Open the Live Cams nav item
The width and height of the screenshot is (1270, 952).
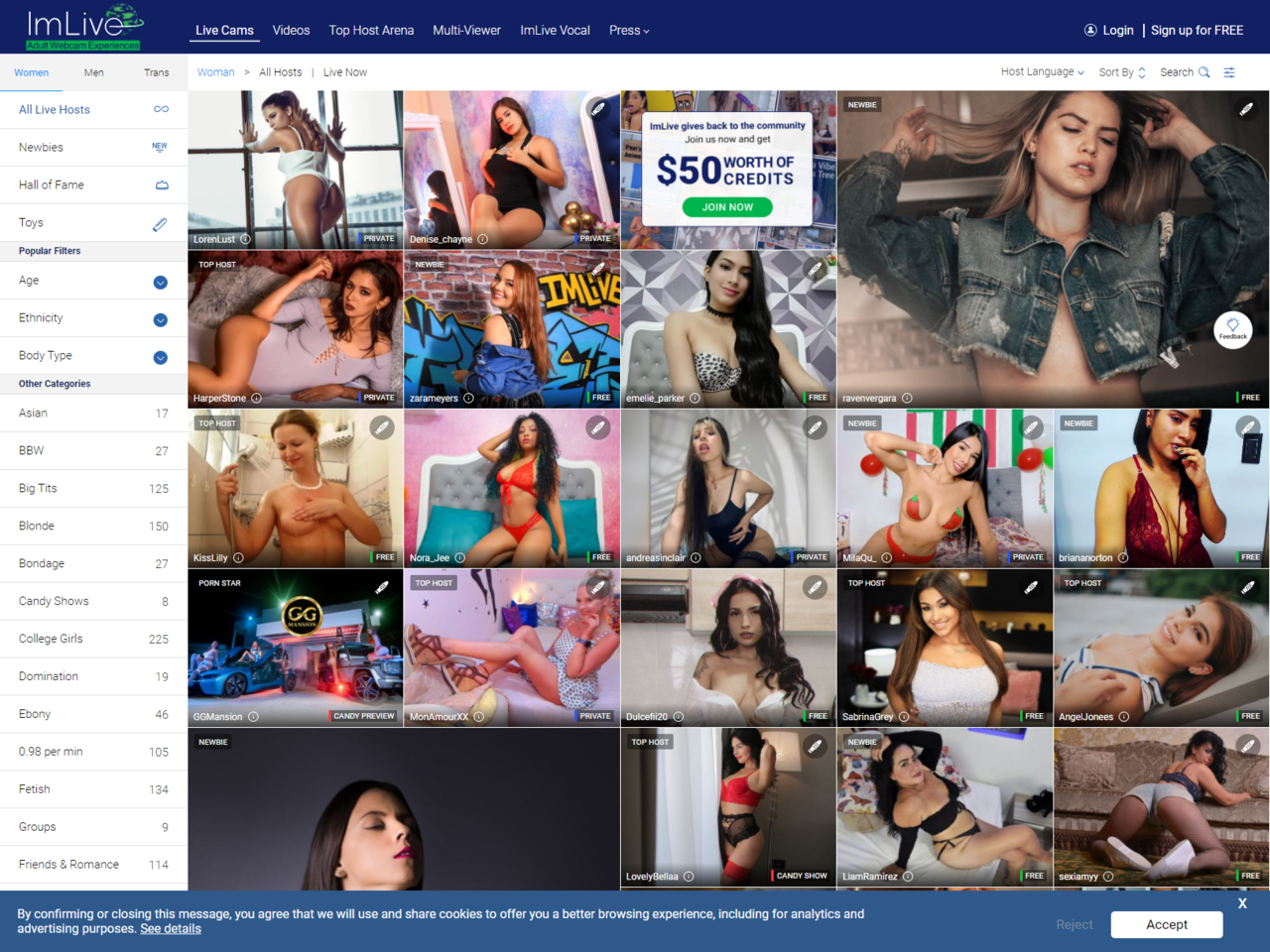click(x=224, y=31)
